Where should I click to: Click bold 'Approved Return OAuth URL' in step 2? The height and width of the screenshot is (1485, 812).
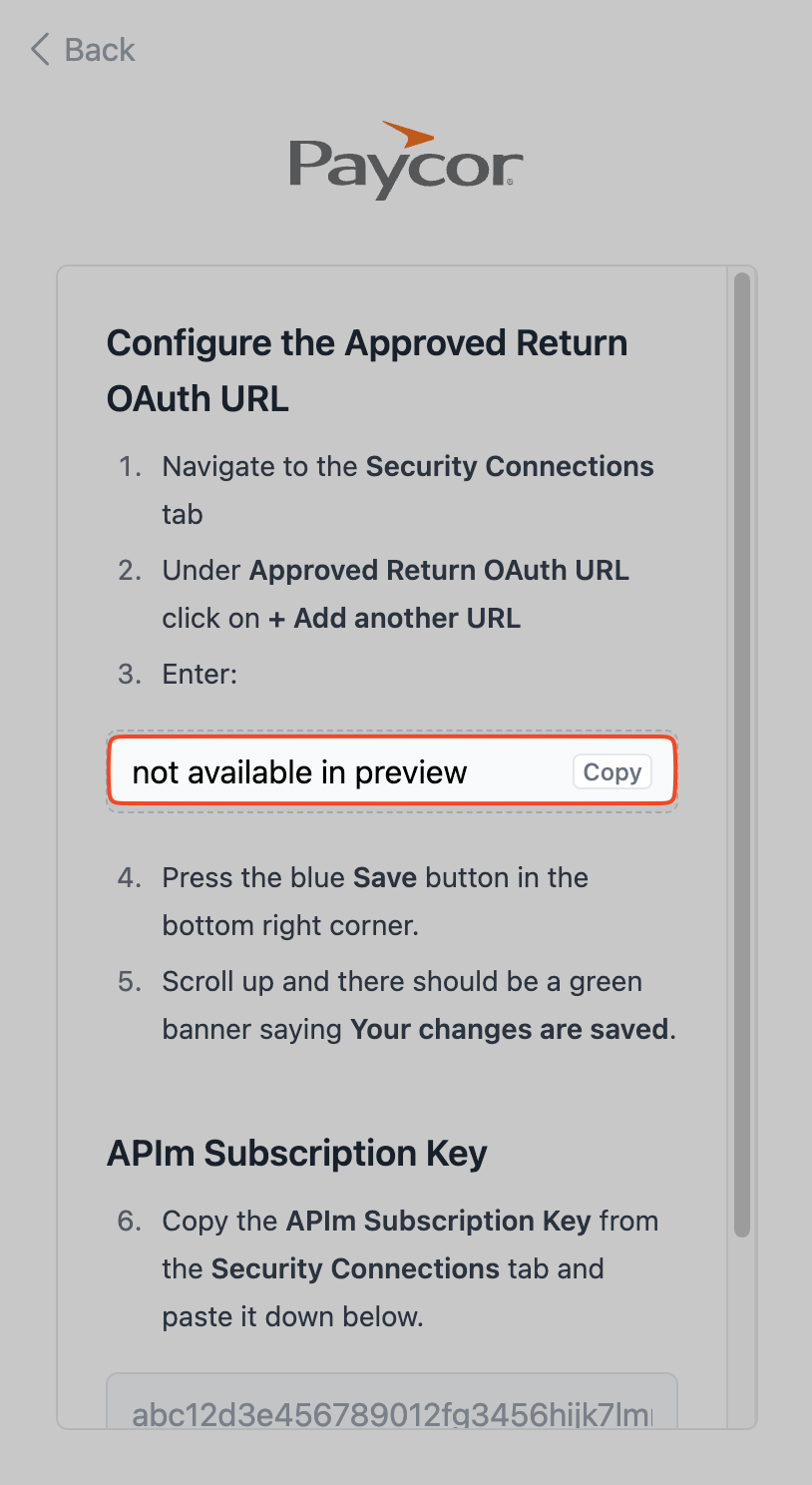pyautogui.click(x=439, y=571)
